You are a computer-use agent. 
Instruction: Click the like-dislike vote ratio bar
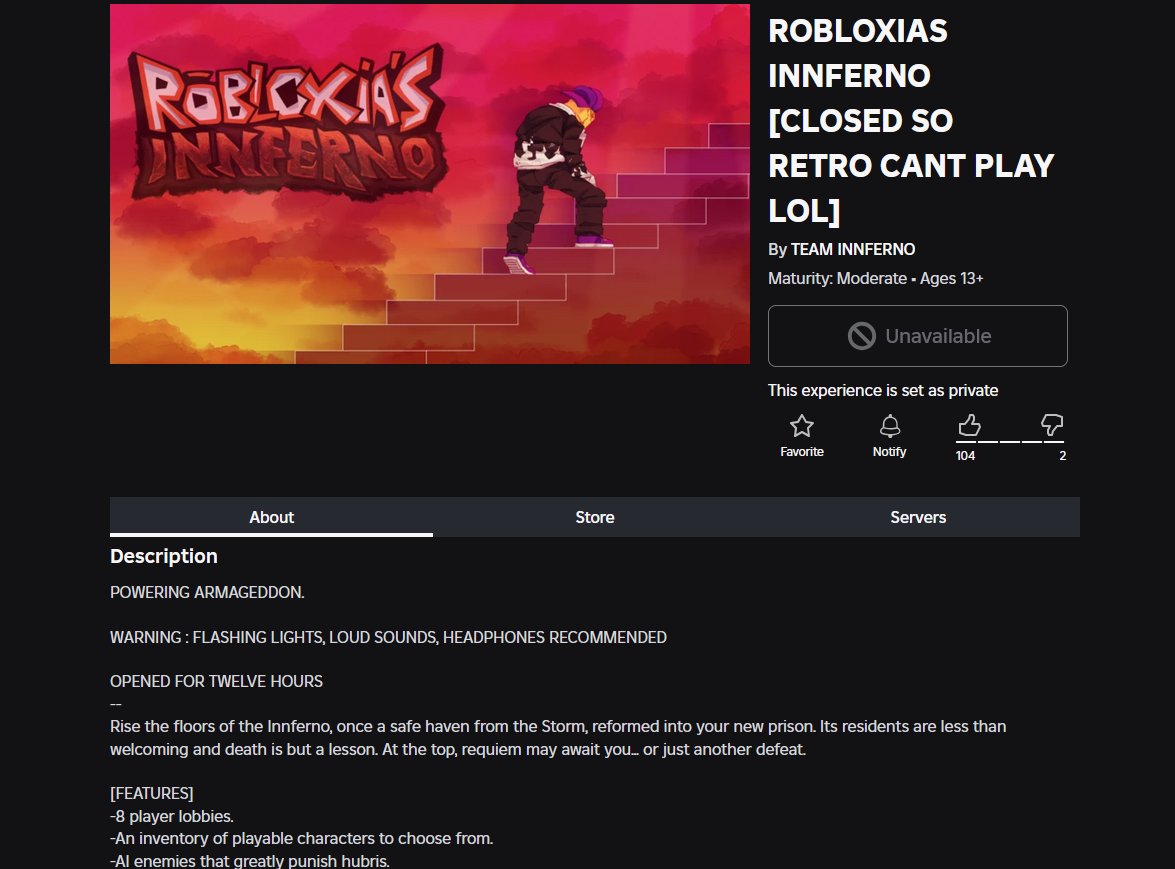[x=1009, y=442]
